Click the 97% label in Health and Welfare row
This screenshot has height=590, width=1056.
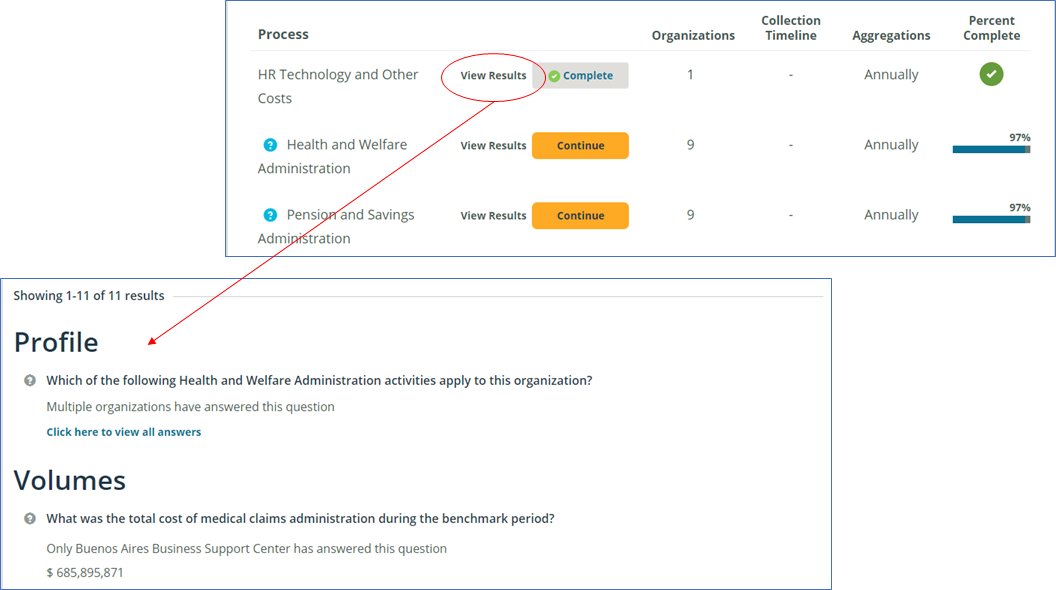pos(1020,137)
